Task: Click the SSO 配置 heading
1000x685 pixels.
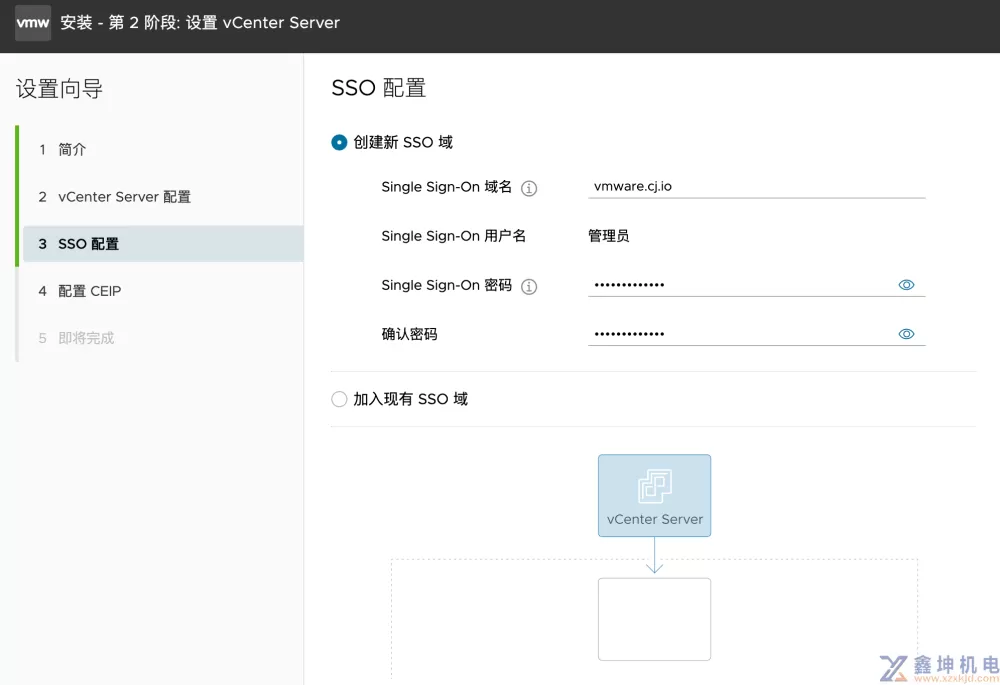Action: click(379, 88)
